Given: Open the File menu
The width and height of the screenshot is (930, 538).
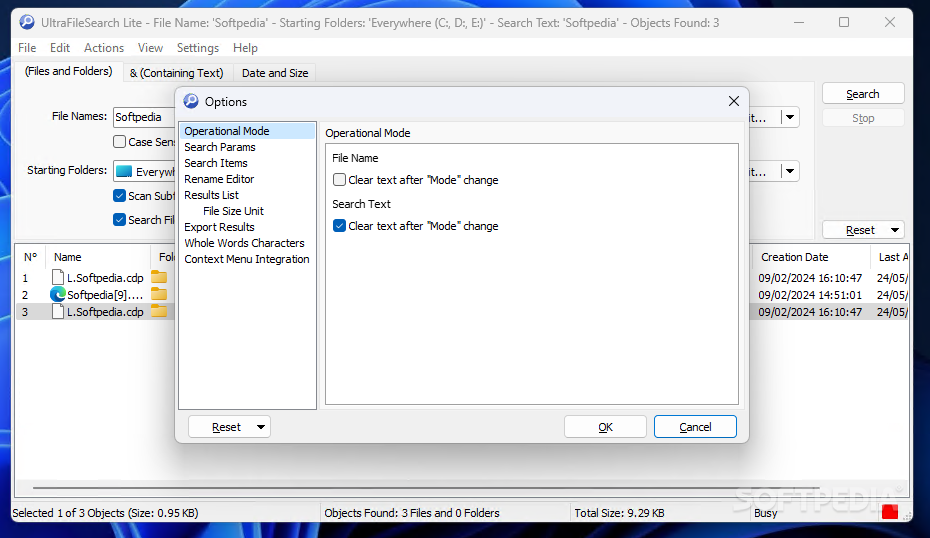Looking at the screenshot, I should pyautogui.click(x=27, y=48).
